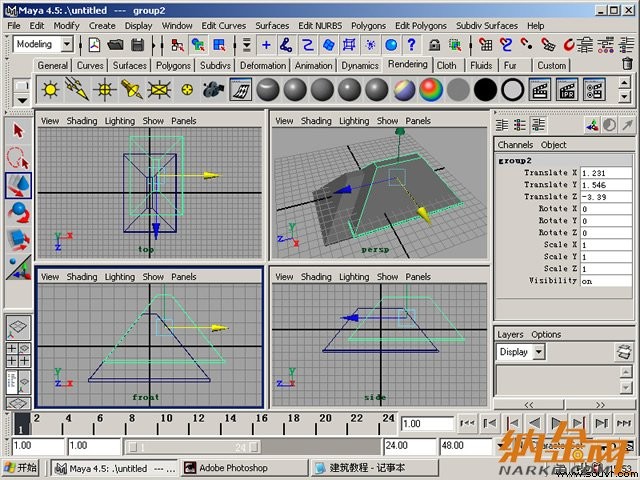Open Lighting menu in front viewport
The image size is (640, 480).
[x=120, y=277]
